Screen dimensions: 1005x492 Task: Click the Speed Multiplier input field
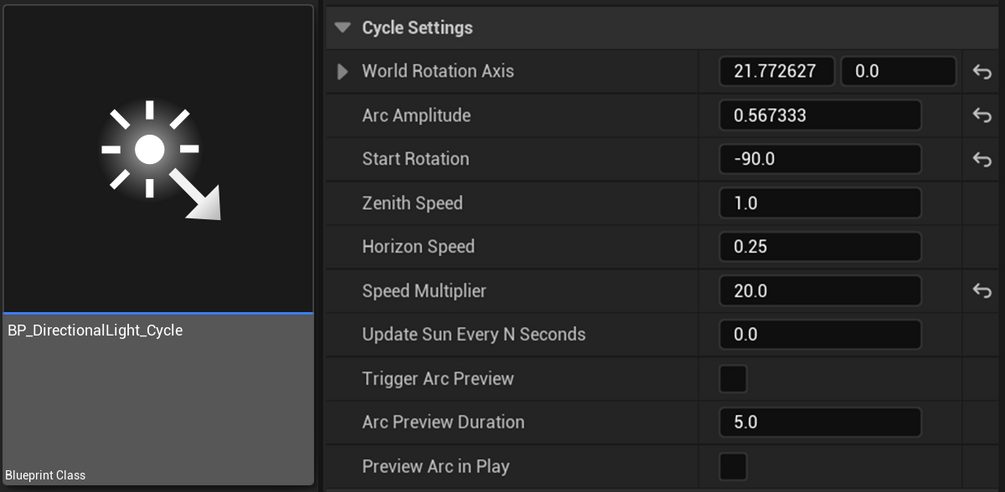(819, 291)
